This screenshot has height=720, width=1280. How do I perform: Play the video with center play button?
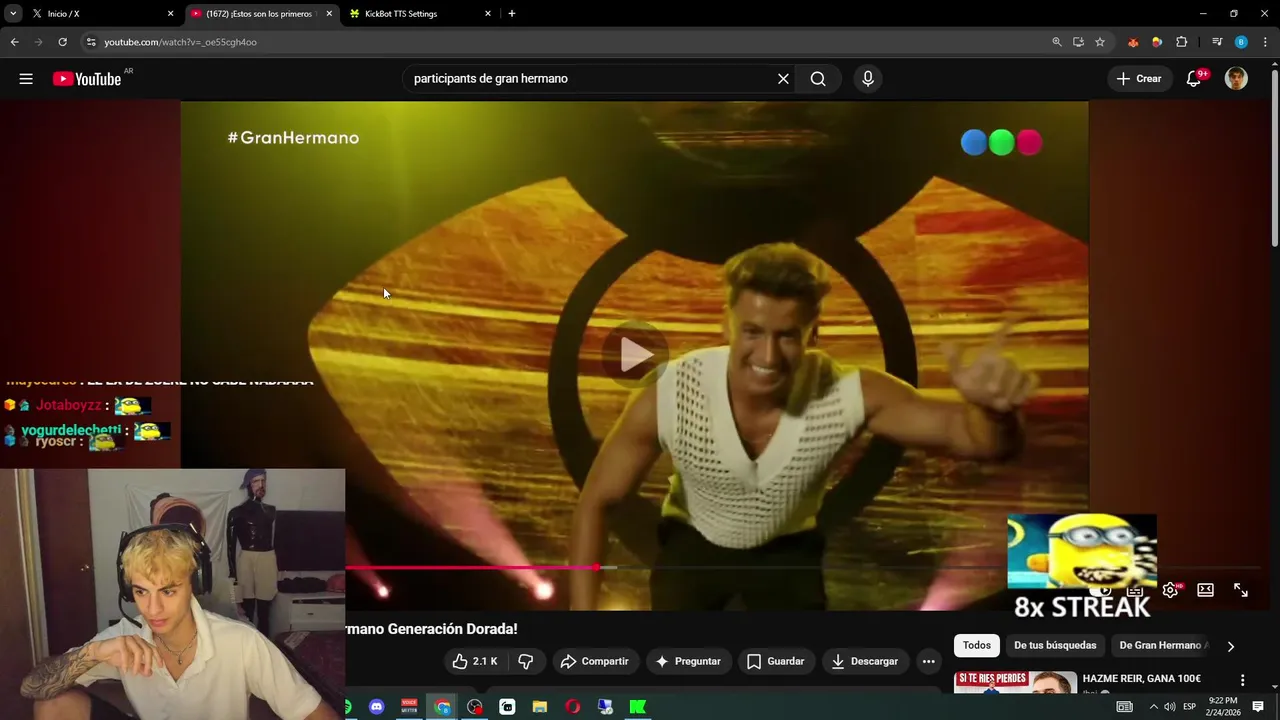coord(636,354)
